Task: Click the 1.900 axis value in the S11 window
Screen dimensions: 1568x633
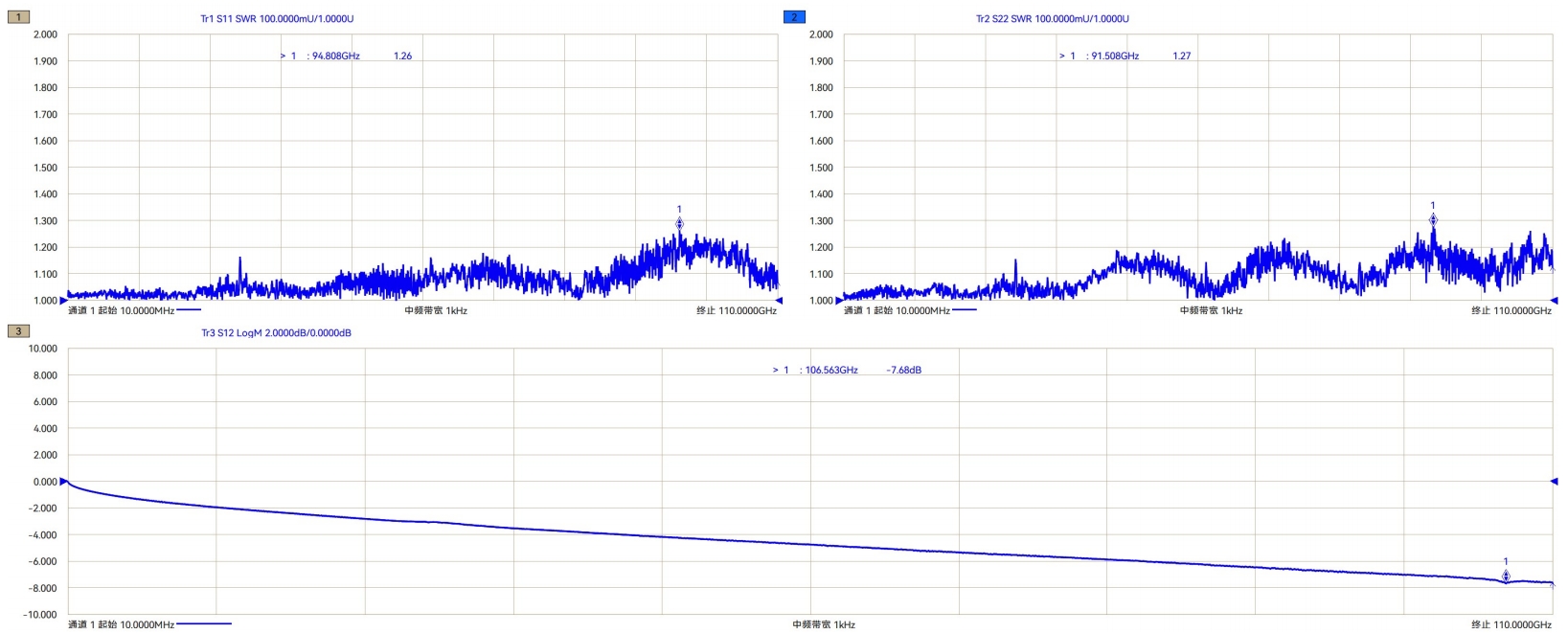Action: tap(46, 61)
